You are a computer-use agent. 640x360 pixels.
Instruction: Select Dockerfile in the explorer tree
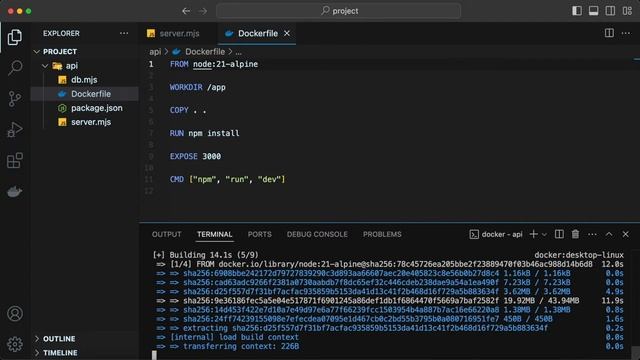85,94
